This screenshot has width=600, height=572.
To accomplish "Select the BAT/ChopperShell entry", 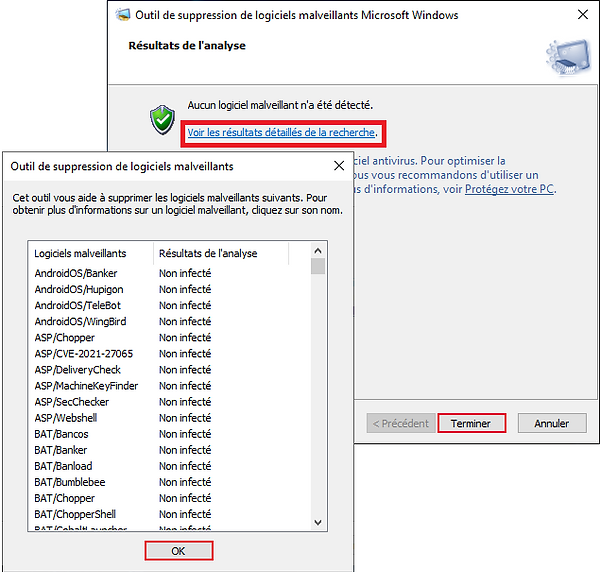I will coord(75,514).
